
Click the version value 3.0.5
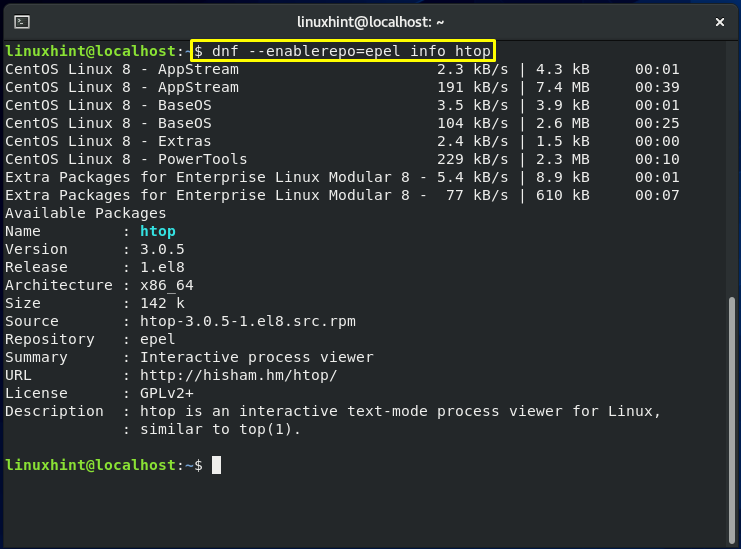(x=162, y=249)
